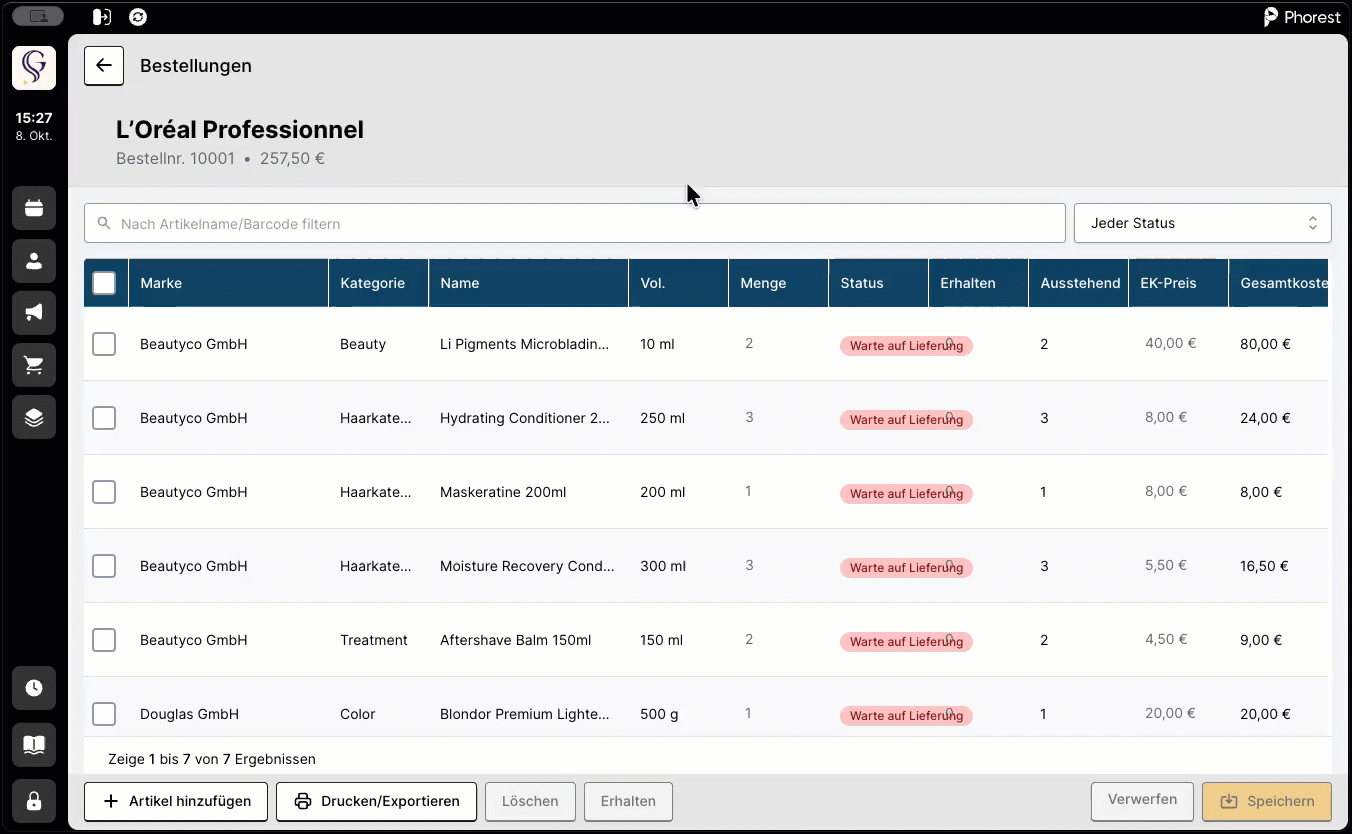The width and height of the screenshot is (1352, 834).
Task: Tick the Aftershave Balm 150ml row checkbox
Action: pos(104,640)
